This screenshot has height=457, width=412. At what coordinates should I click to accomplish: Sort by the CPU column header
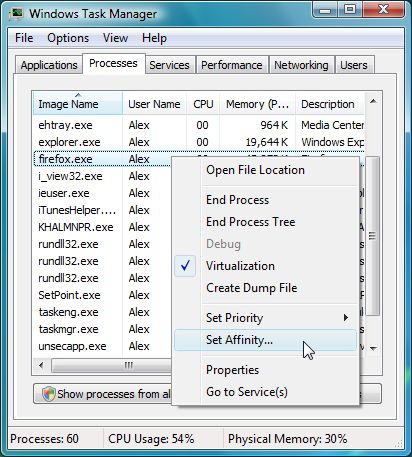(203, 104)
